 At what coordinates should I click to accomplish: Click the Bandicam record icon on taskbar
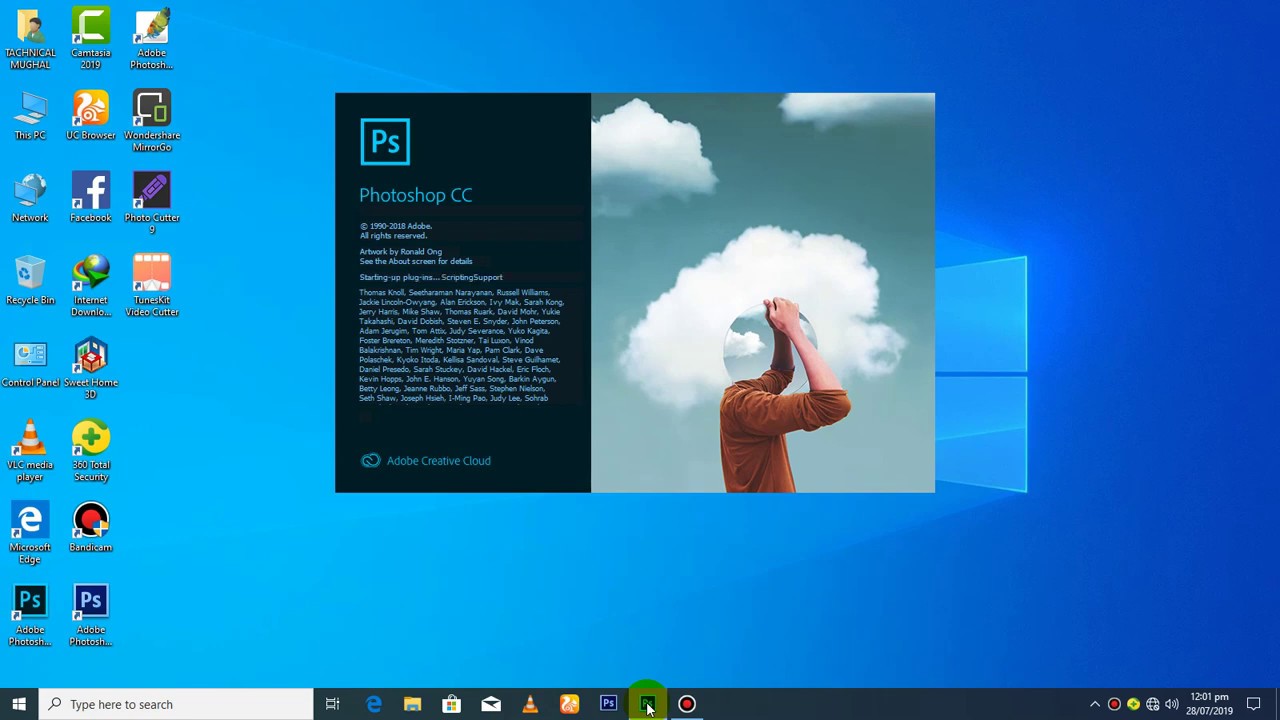click(x=687, y=704)
